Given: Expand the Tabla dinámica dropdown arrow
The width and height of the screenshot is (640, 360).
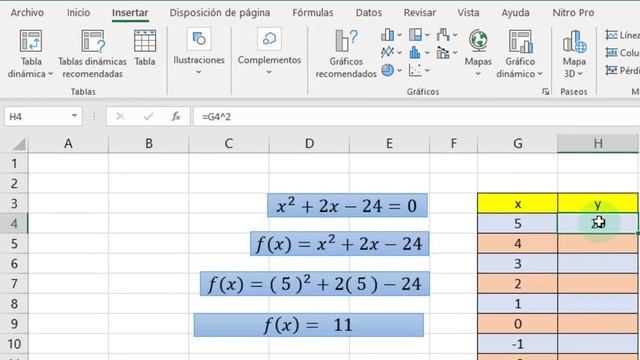Looking at the screenshot, I should pyautogui.click(x=51, y=74).
